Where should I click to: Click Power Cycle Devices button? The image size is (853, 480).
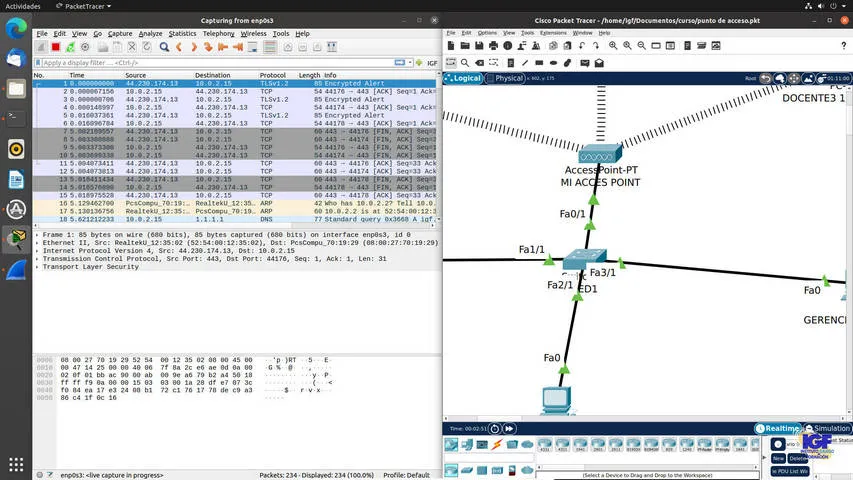(x=495, y=428)
